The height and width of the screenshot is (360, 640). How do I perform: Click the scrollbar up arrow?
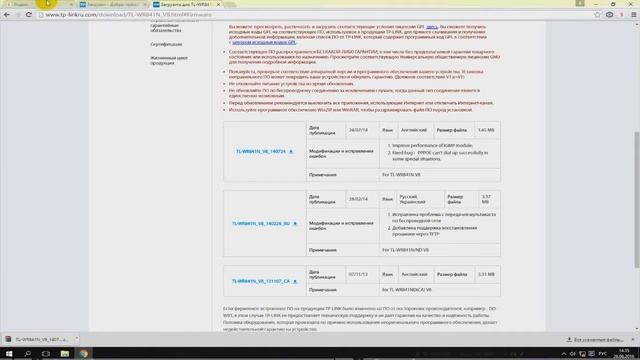click(x=637, y=24)
